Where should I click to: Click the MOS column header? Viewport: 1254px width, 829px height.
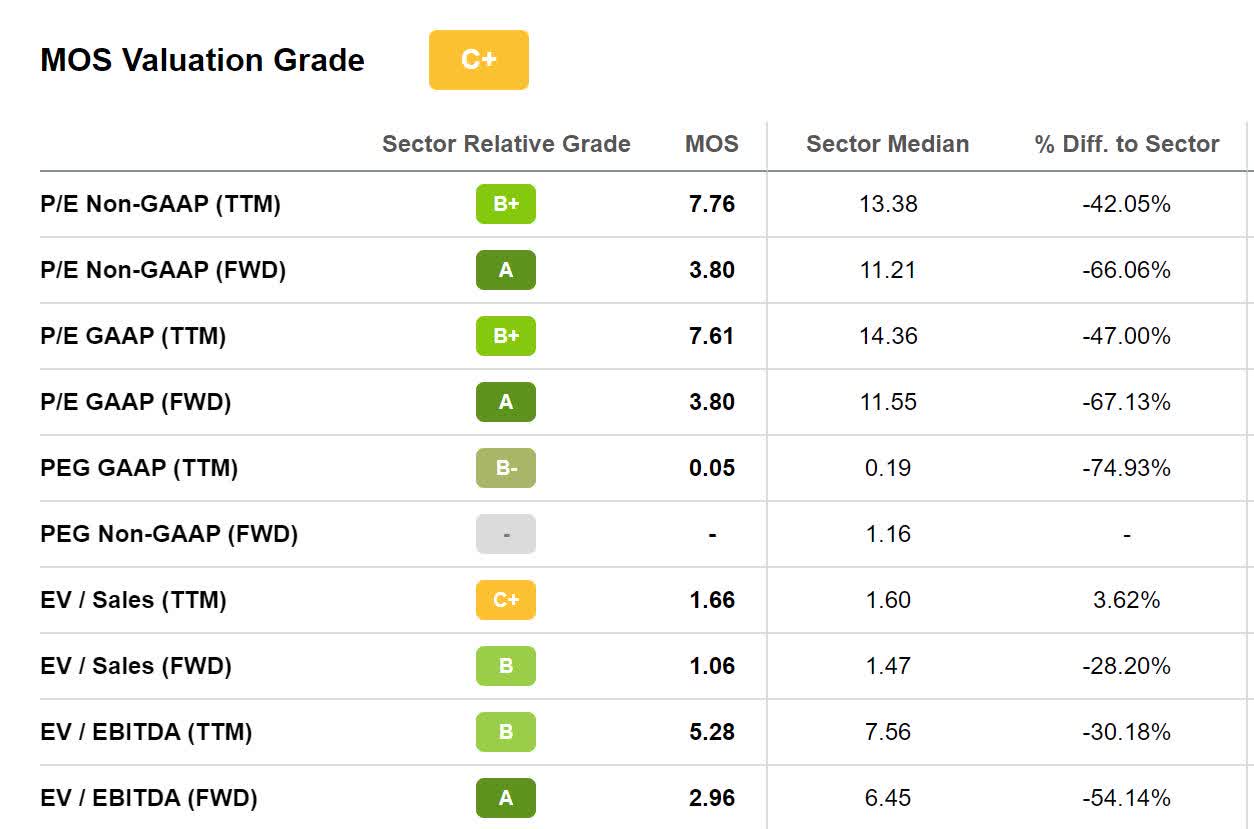click(712, 144)
